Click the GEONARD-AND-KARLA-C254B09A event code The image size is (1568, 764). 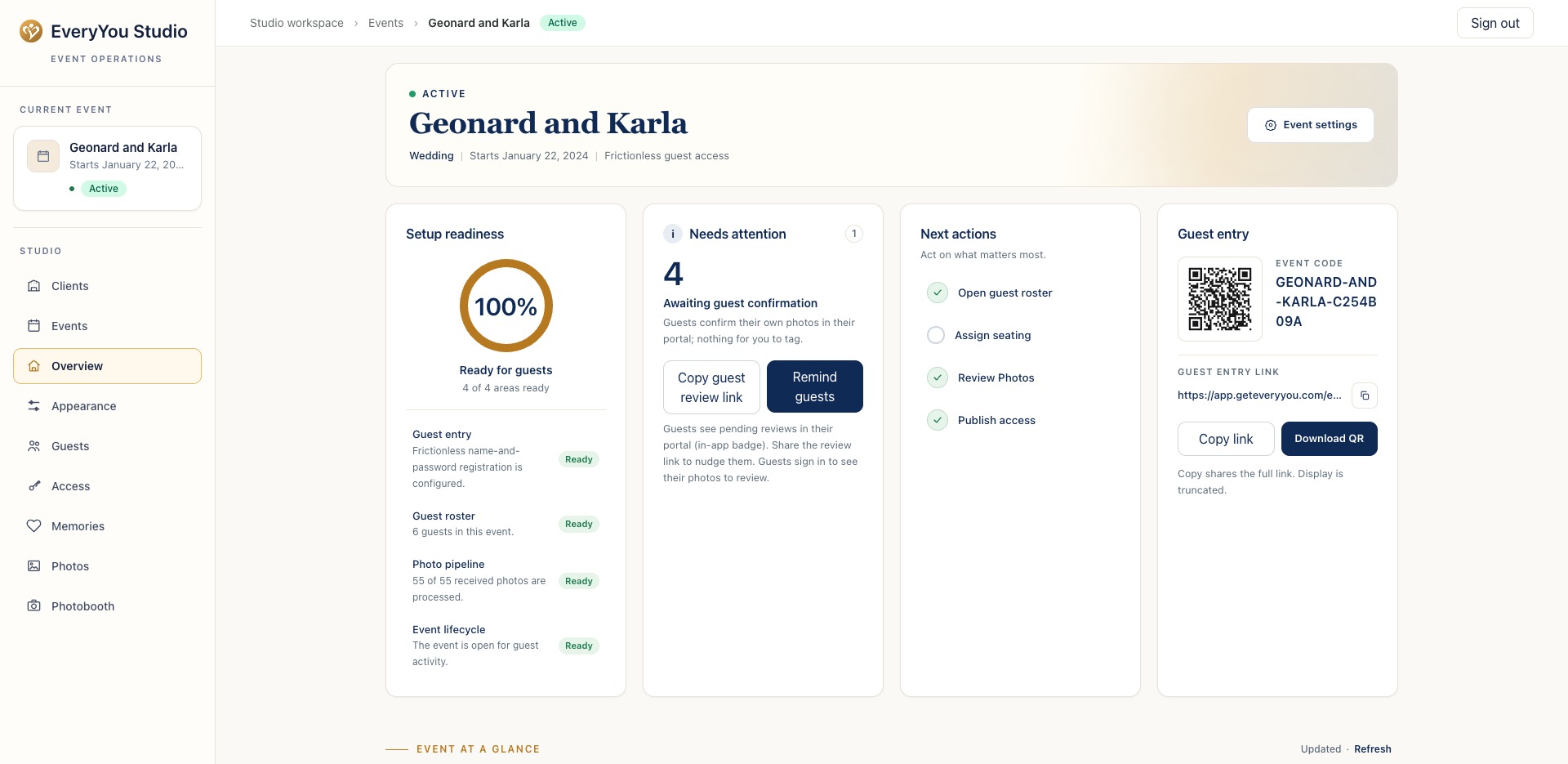coord(1326,302)
